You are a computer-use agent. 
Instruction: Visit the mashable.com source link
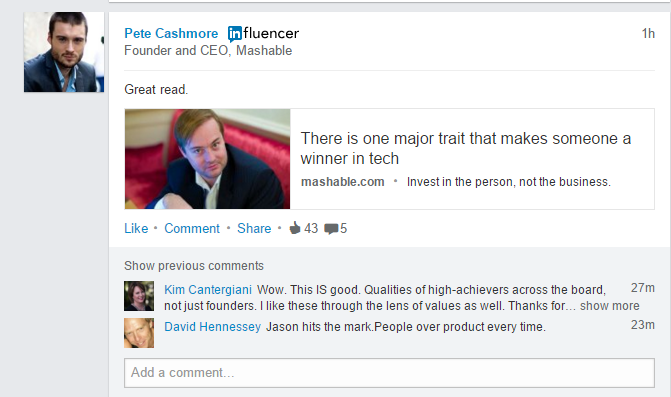pyautogui.click(x=342, y=182)
